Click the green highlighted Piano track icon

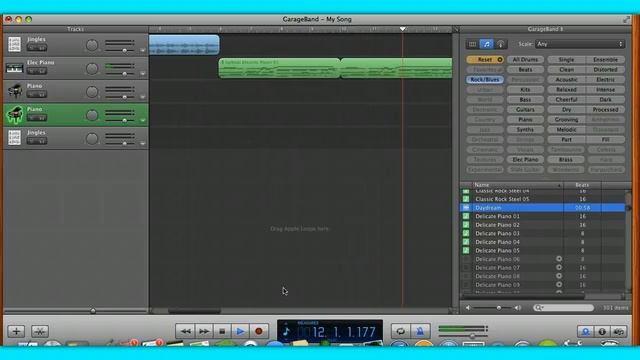[14, 115]
